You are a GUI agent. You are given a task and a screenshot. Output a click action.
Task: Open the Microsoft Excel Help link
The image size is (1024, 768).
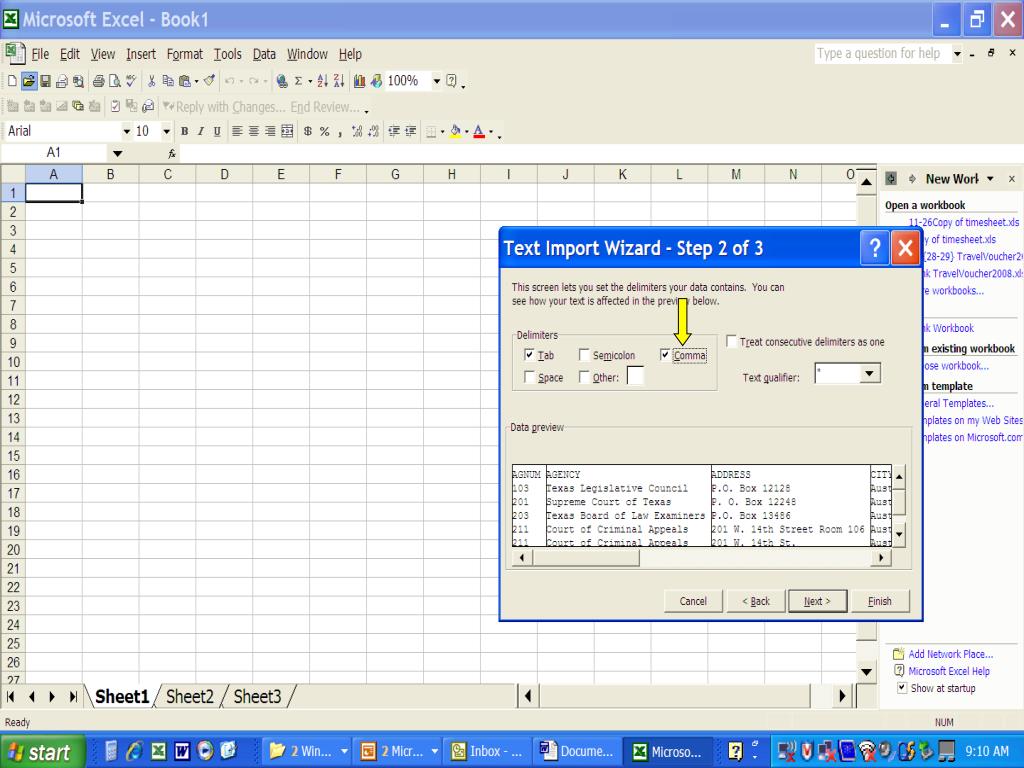click(948, 671)
